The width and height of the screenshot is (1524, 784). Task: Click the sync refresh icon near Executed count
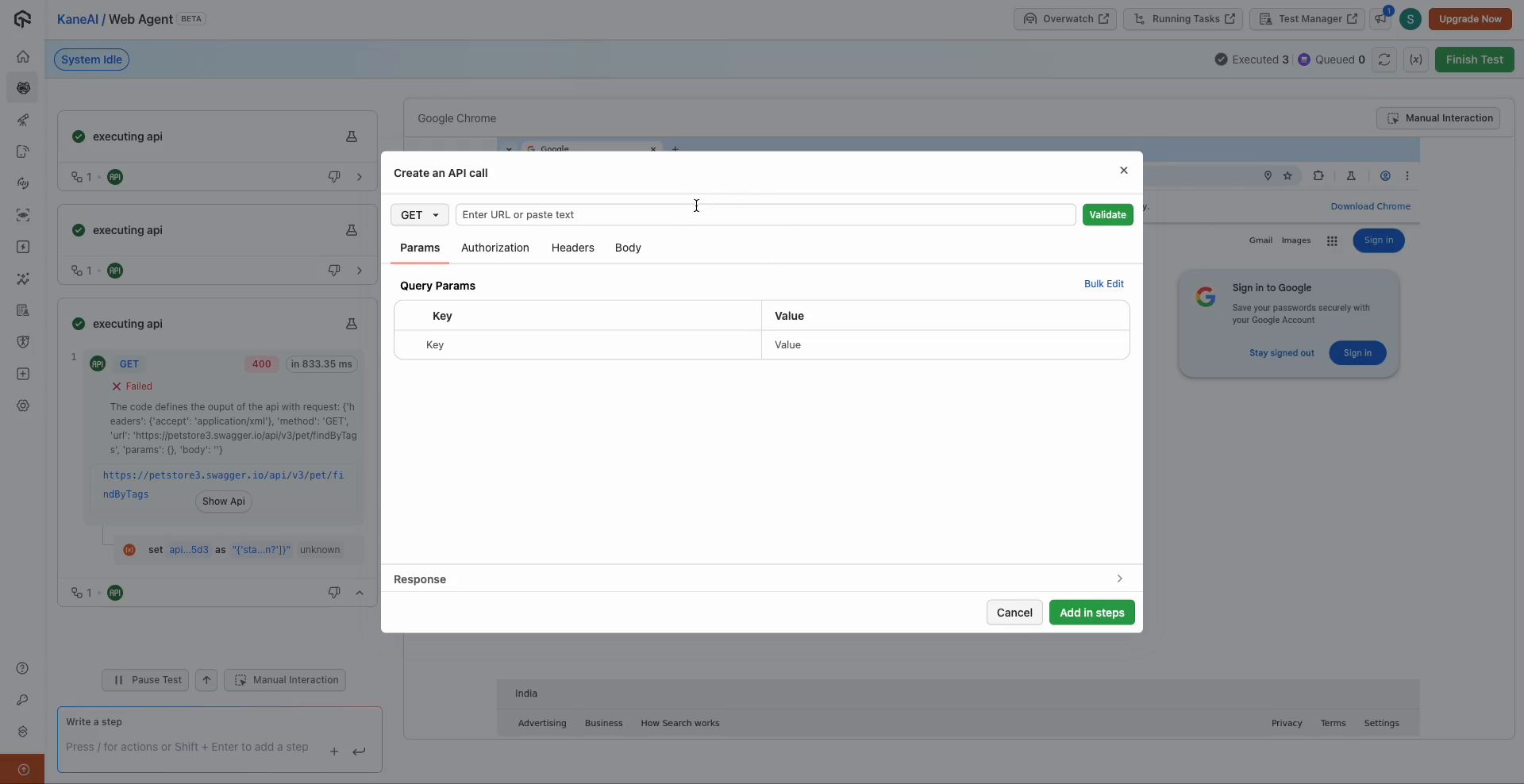(1384, 60)
